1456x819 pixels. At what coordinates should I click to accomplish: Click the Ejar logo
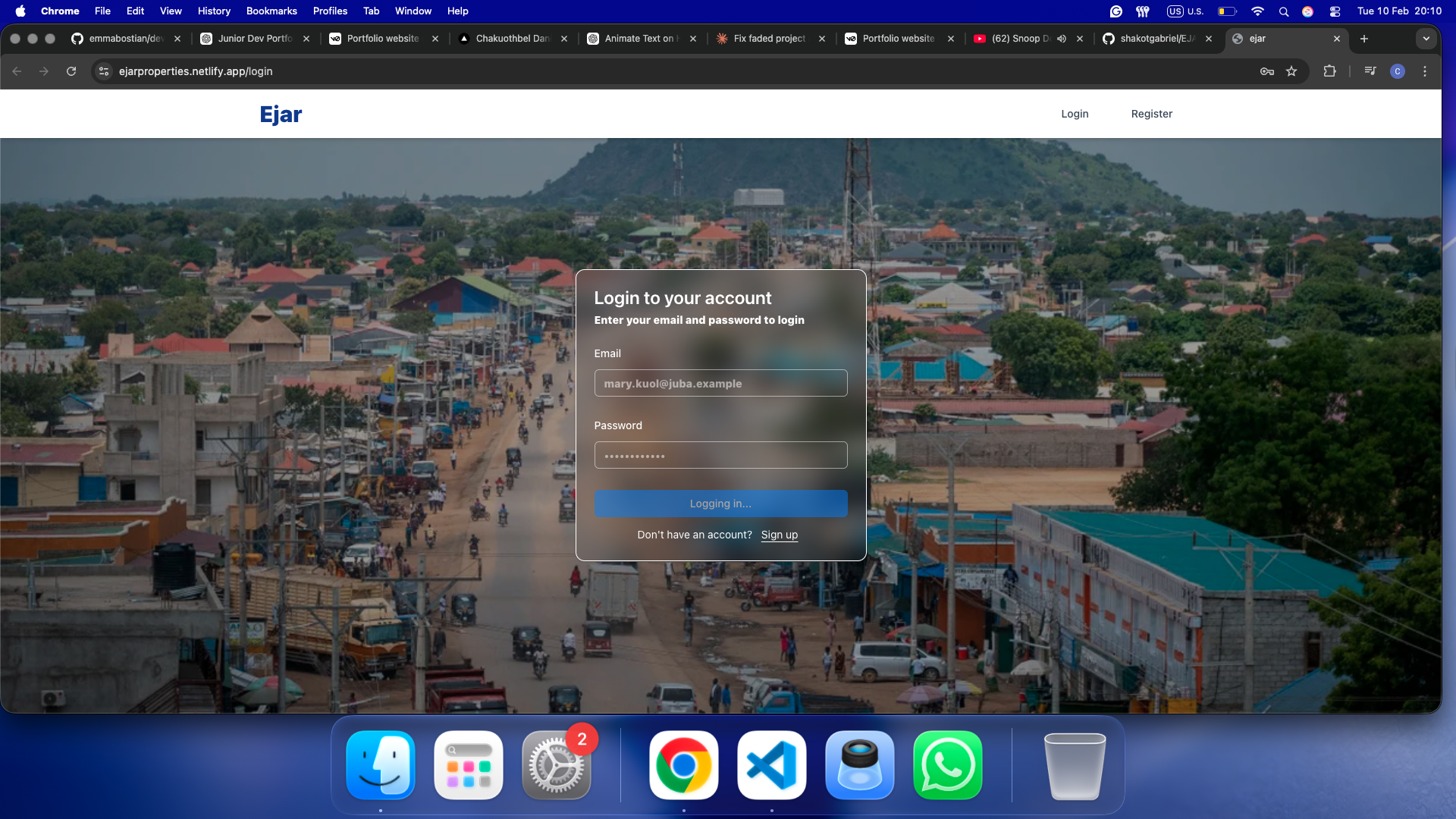[x=281, y=114]
